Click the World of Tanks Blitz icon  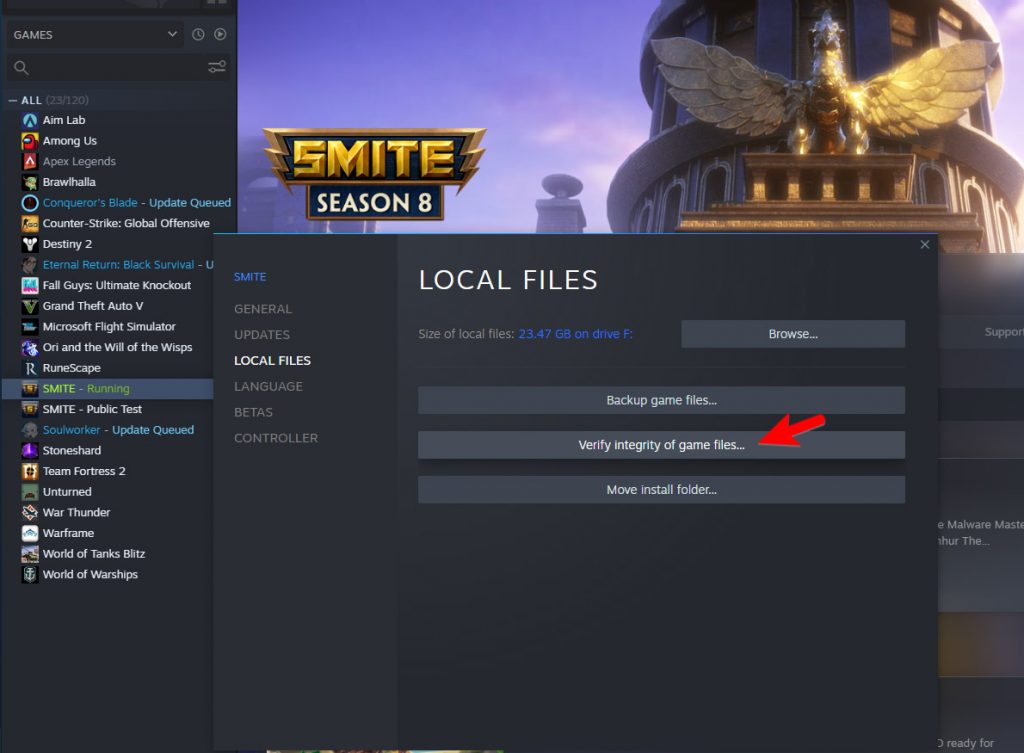29,554
